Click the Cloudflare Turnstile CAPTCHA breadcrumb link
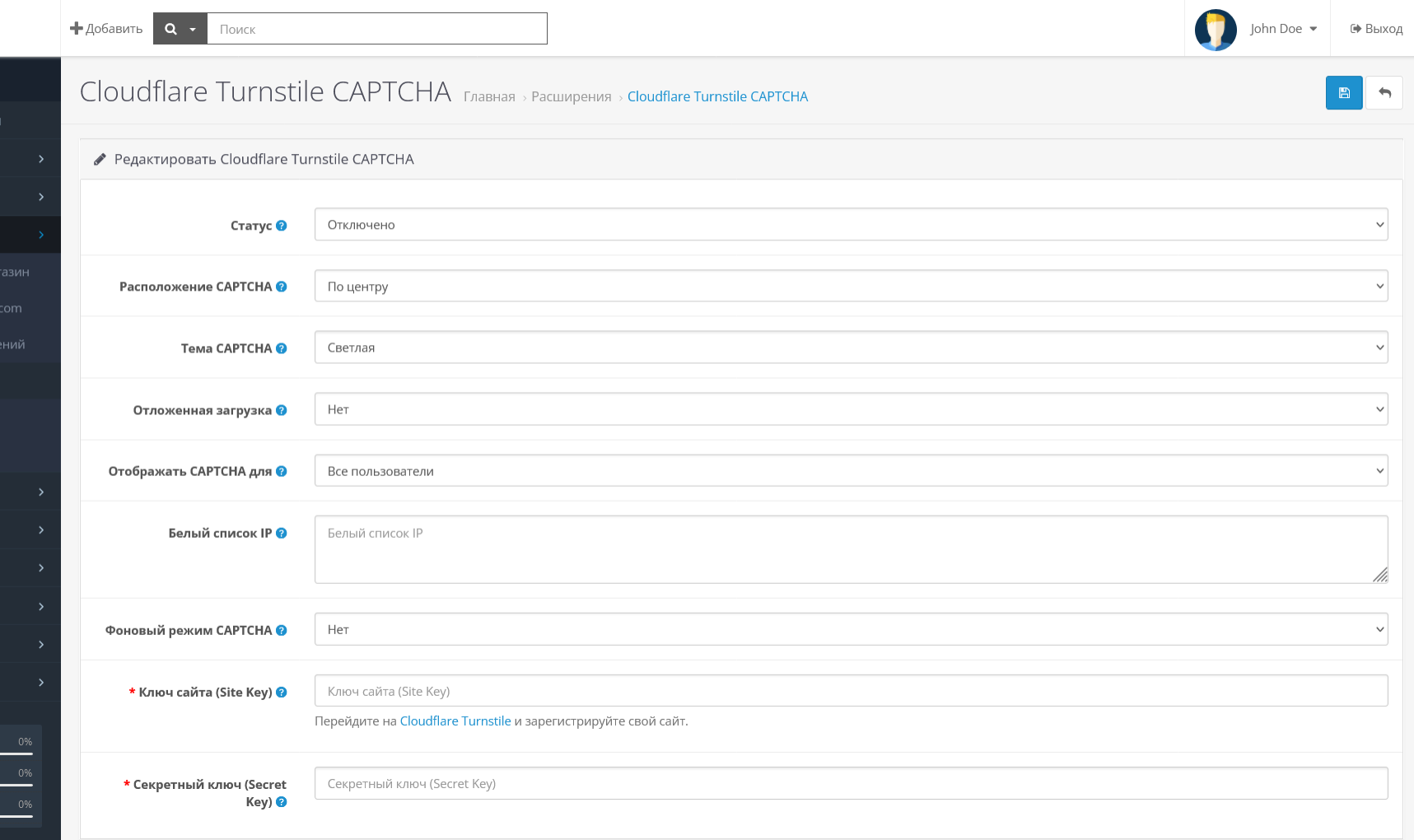 coord(717,96)
